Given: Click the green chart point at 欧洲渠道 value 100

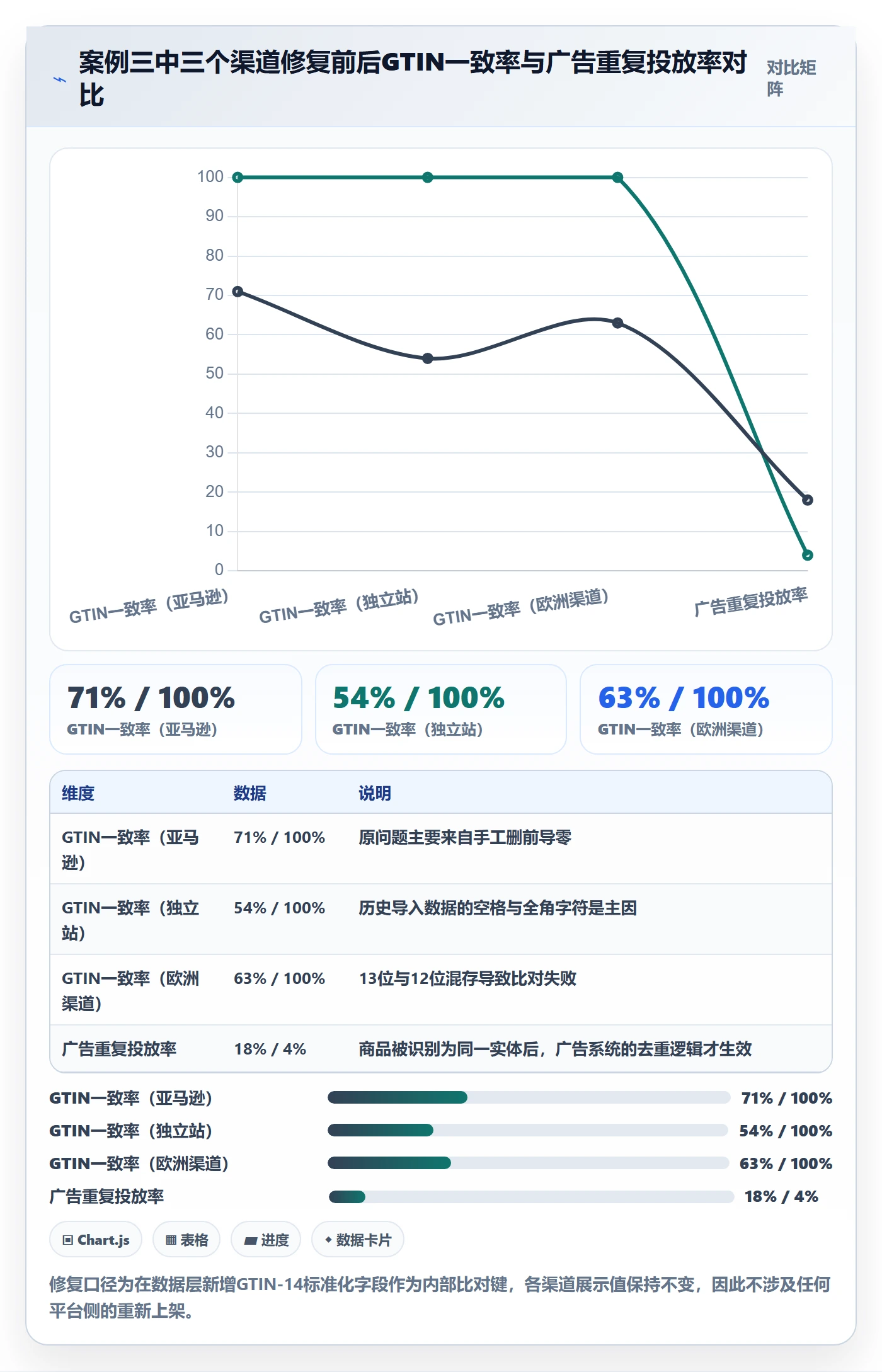Looking at the screenshot, I should (617, 178).
